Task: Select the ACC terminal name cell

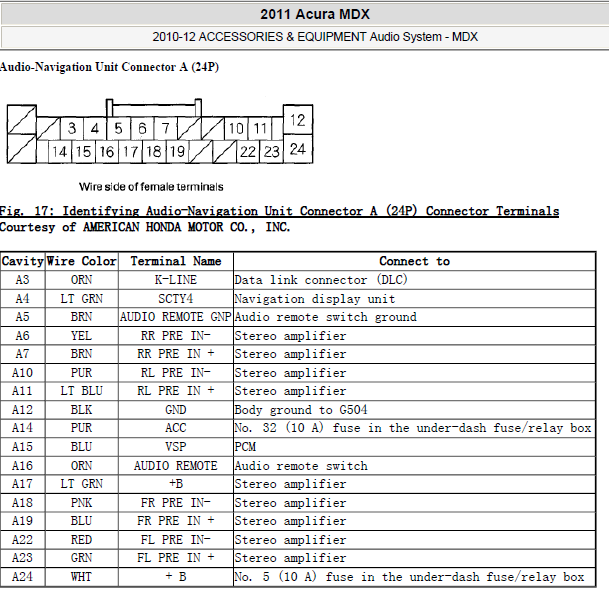Action: point(176,428)
